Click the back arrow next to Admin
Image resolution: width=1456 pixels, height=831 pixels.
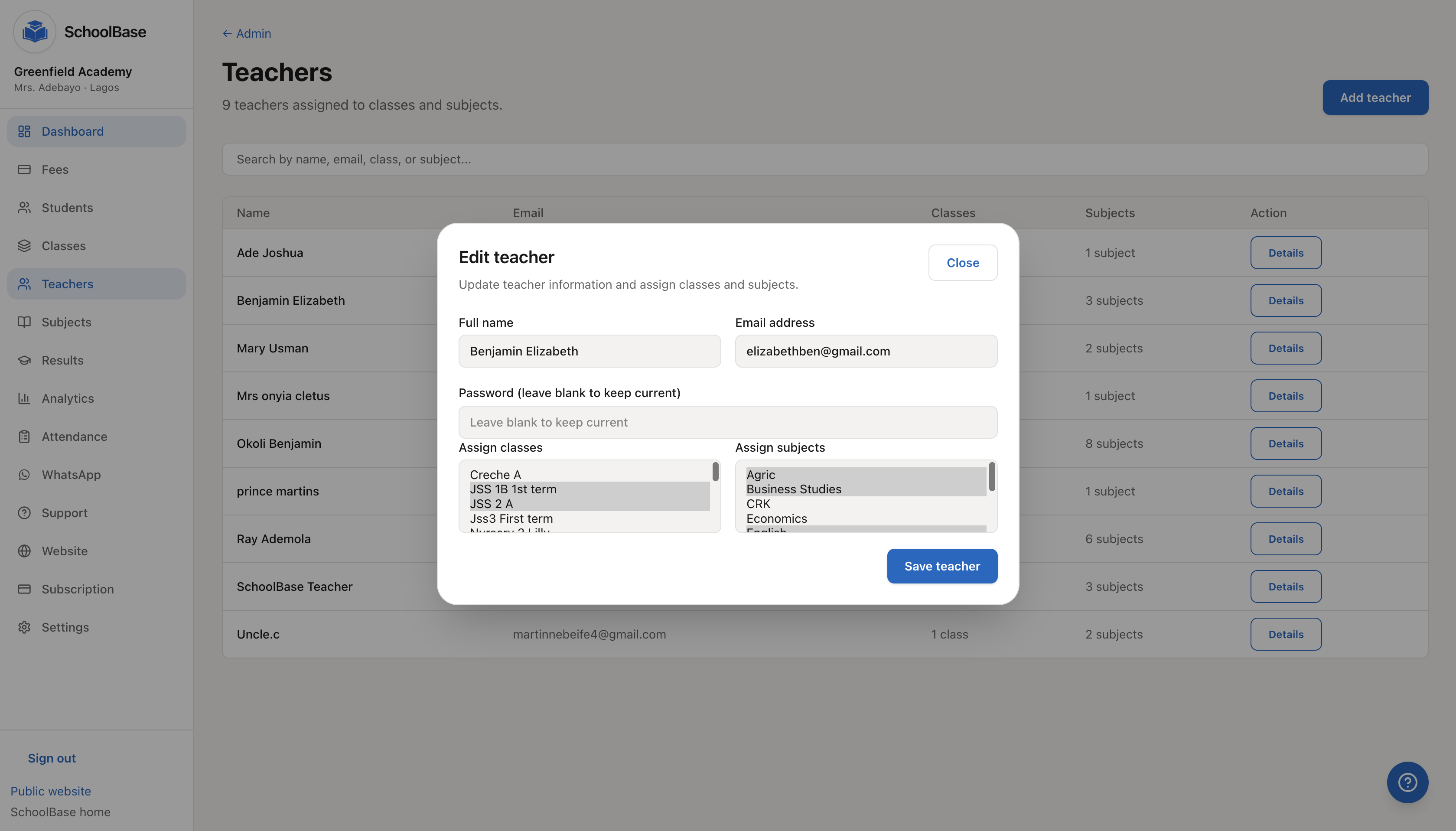[227, 34]
